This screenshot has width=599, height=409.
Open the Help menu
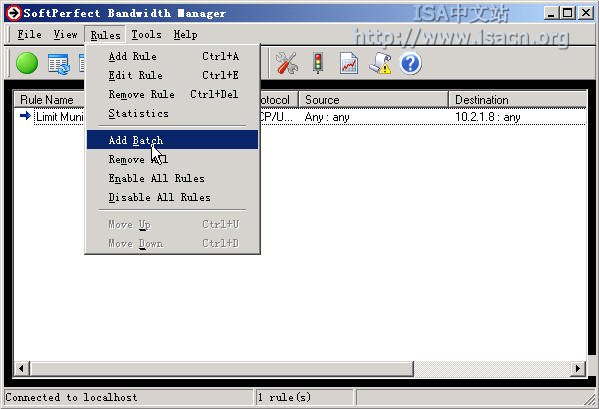pos(185,35)
